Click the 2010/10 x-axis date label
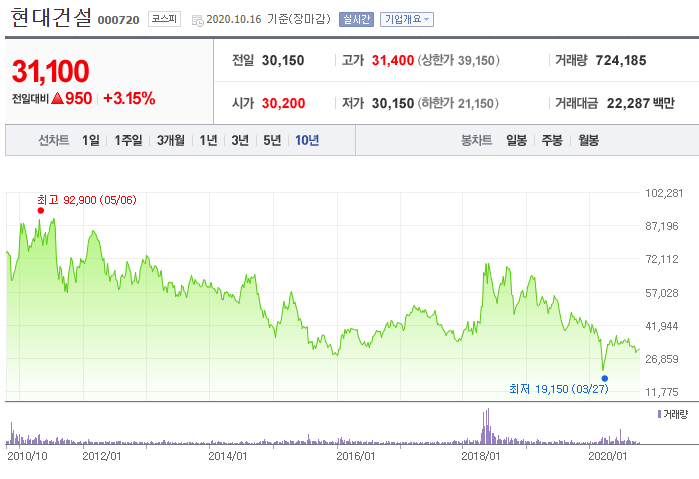 pos(27,456)
